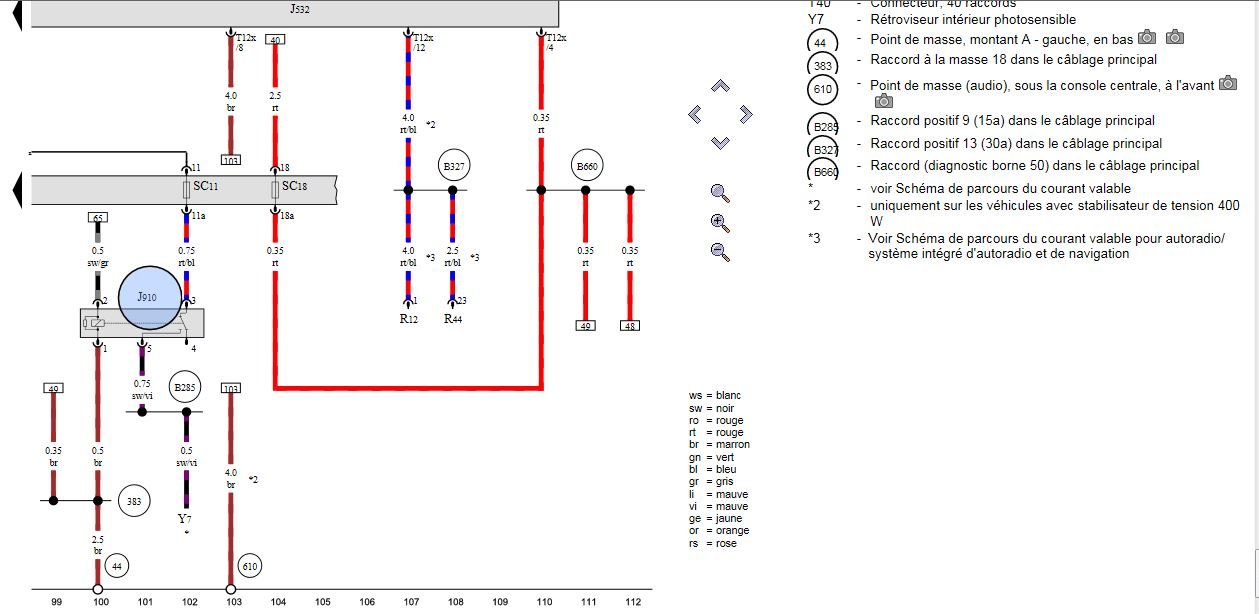Click track number 100 on the bottom axis
This screenshot has width=1259, height=614.
(x=99, y=602)
